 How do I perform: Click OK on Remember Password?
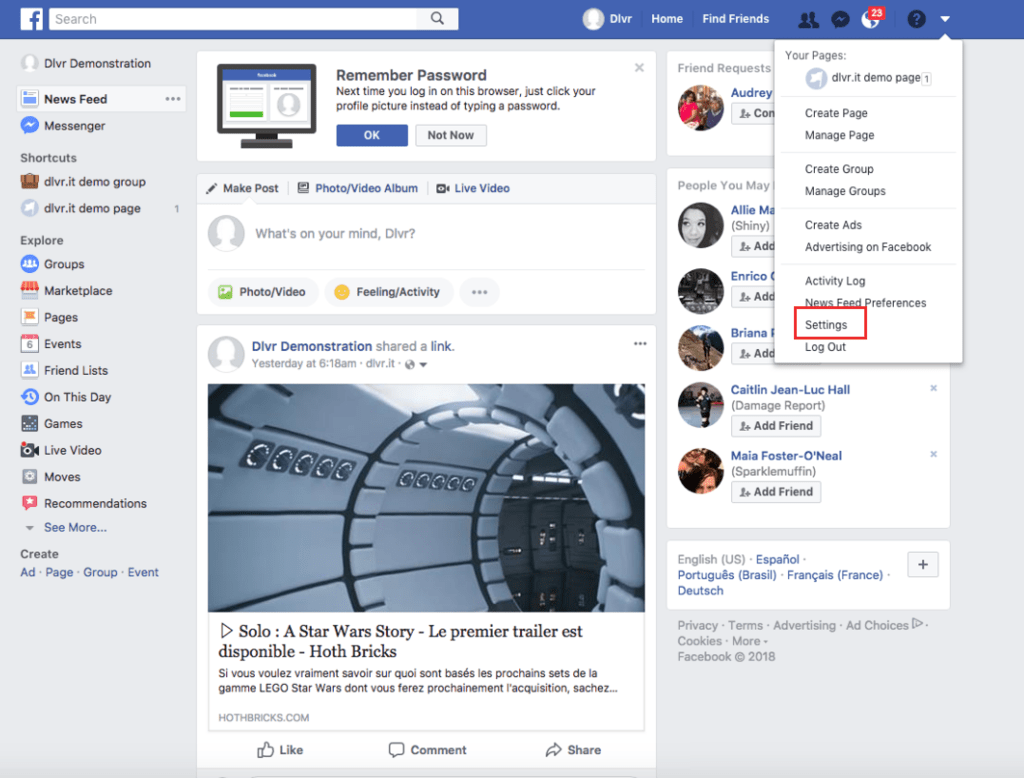click(x=372, y=135)
